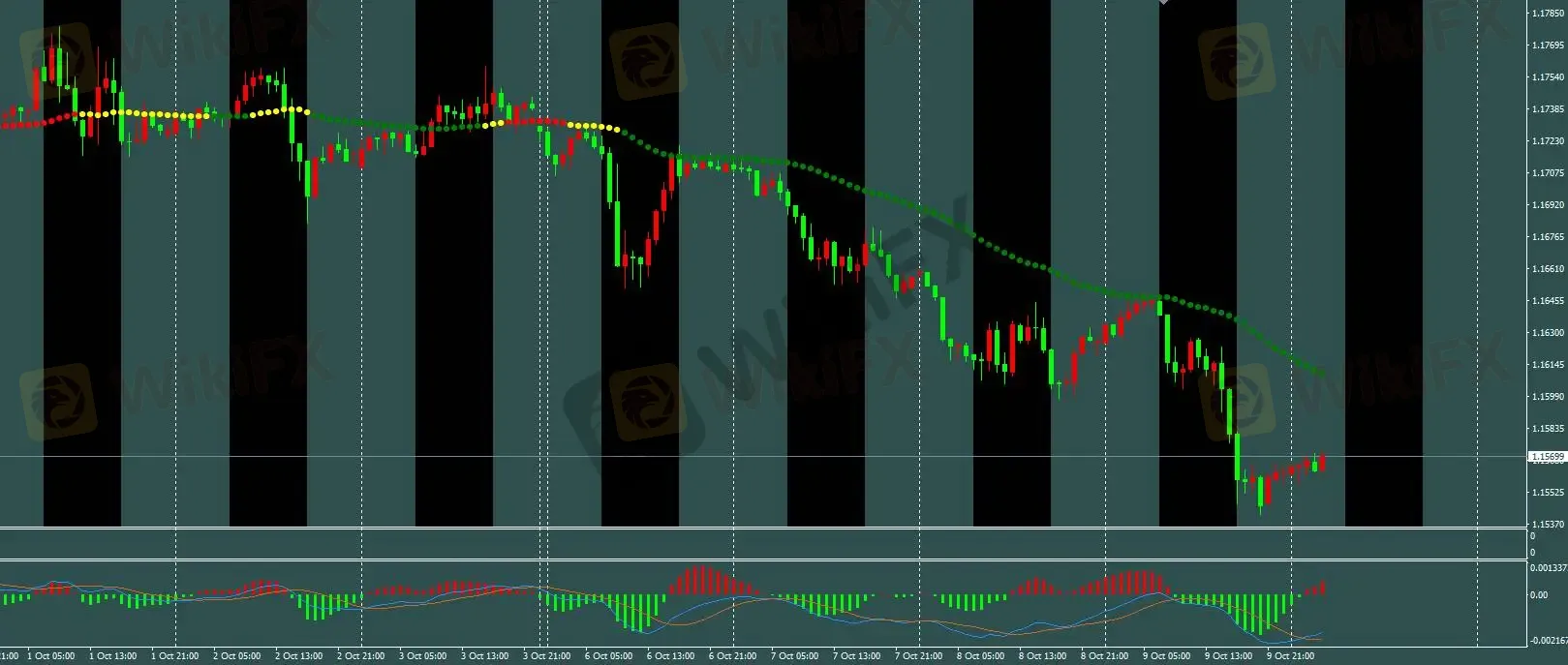Click the horizontal current price line
The width and height of the screenshot is (1568, 665).
click(775, 456)
